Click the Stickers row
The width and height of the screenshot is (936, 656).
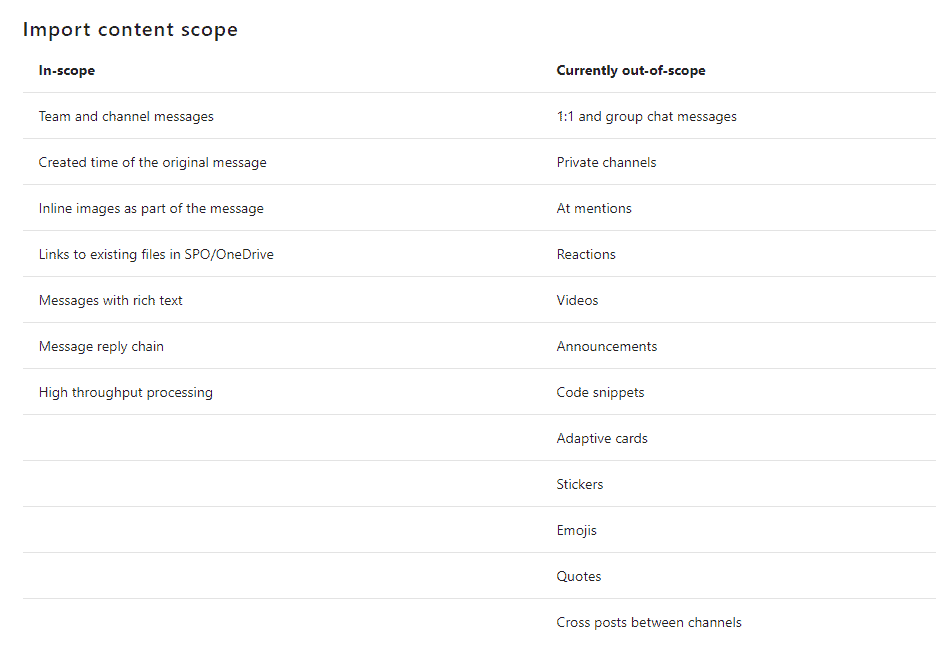tap(580, 484)
